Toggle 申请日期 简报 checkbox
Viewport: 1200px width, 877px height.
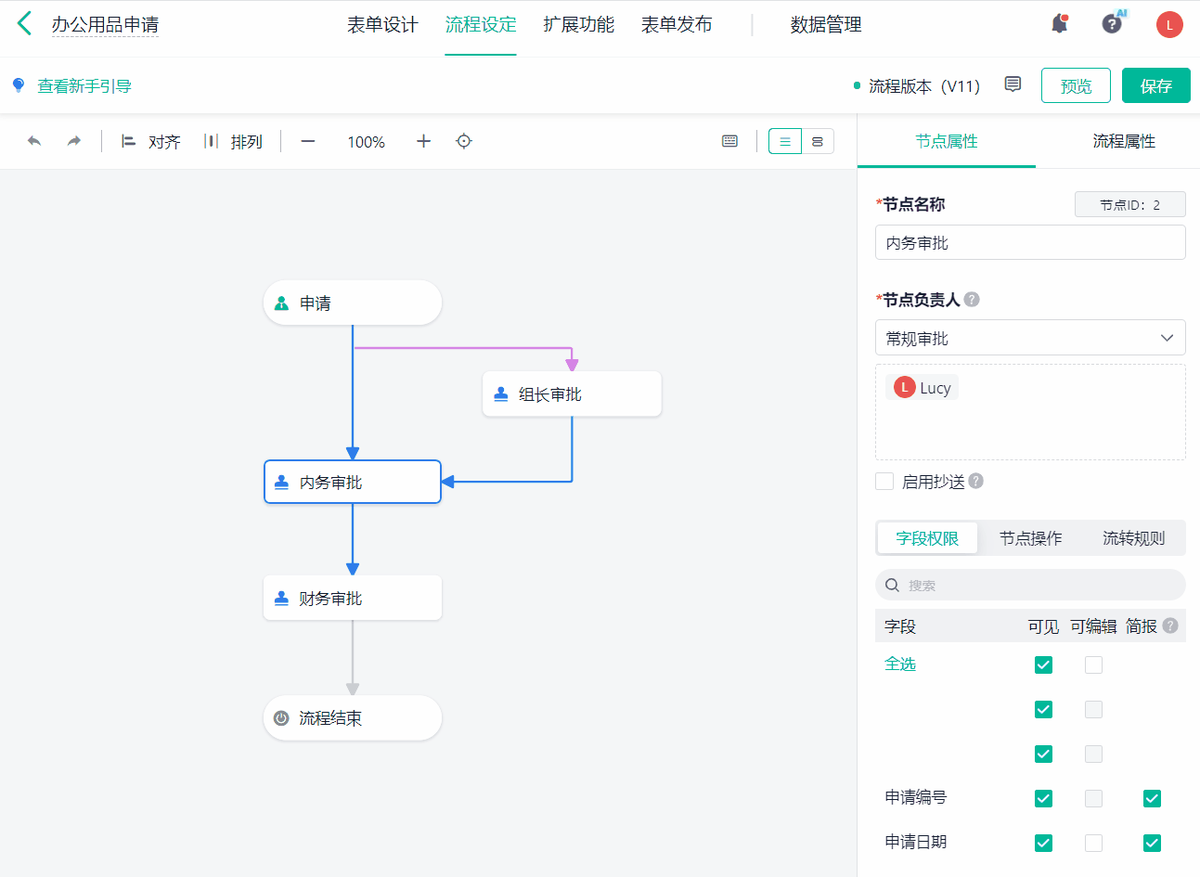click(1152, 843)
